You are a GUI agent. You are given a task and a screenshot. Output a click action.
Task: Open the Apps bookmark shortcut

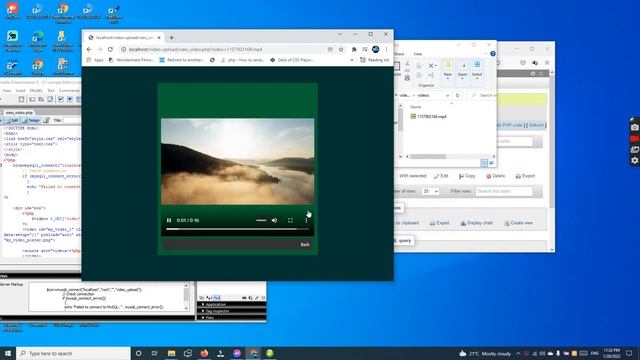pos(95,60)
